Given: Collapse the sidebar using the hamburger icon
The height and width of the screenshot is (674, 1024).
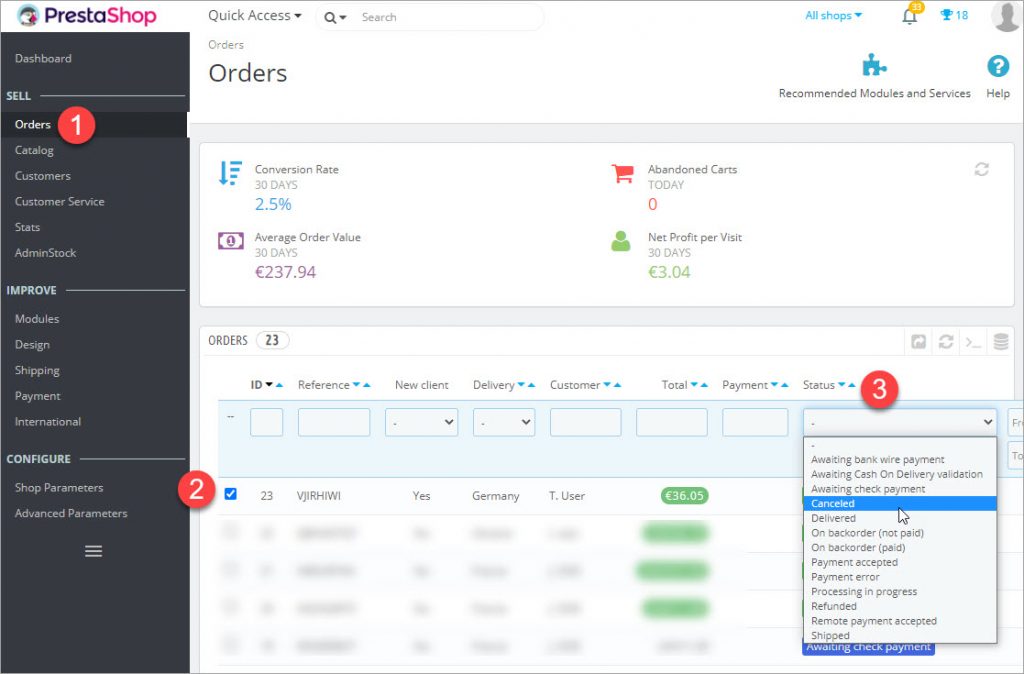Looking at the screenshot, I should pyautogui.click(x=93, y=551).
